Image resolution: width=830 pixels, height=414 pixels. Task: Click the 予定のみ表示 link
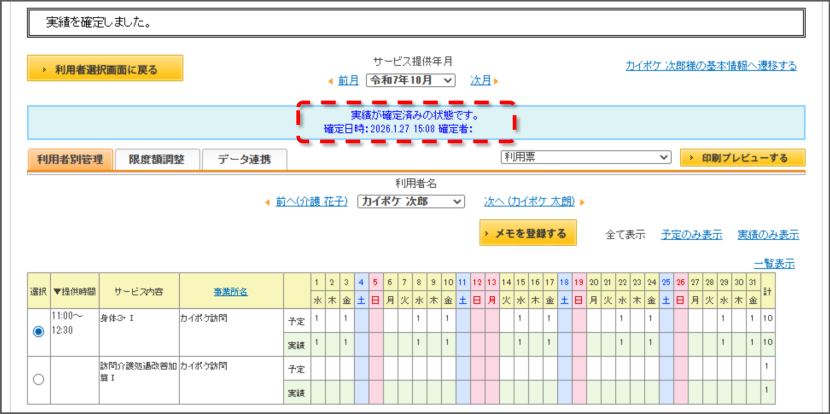pos(691,235)
